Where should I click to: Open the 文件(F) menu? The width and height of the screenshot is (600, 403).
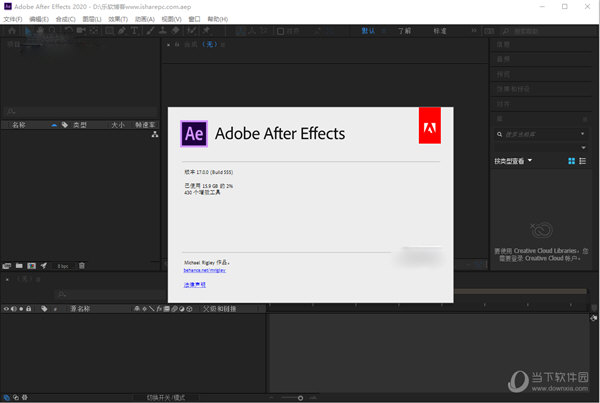[x=13, y=19]
